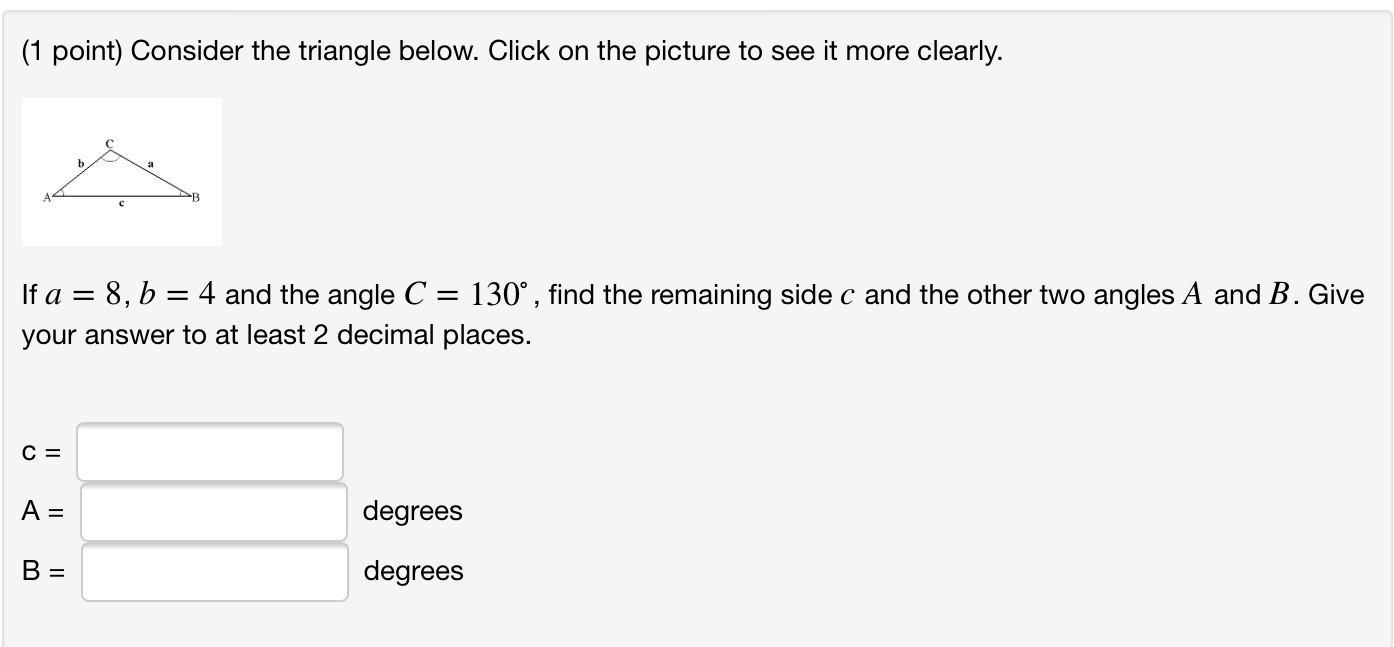Screen dimensions: 1394x647
Task: Click side a label in the triangle diagram
Action: (x=151, y=164)
